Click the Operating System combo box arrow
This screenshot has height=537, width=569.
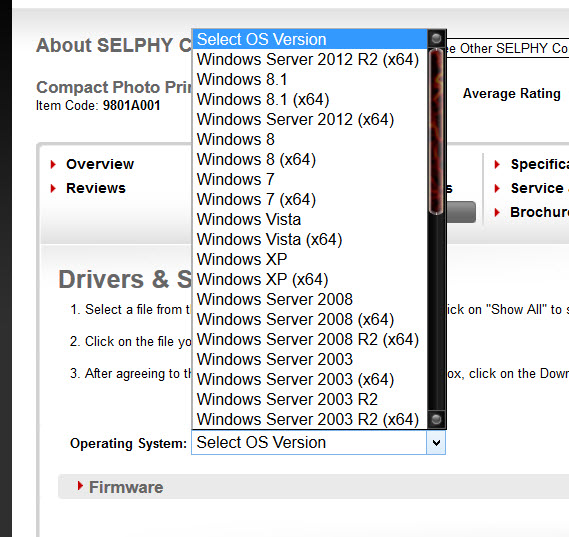(x=436, y=443)
